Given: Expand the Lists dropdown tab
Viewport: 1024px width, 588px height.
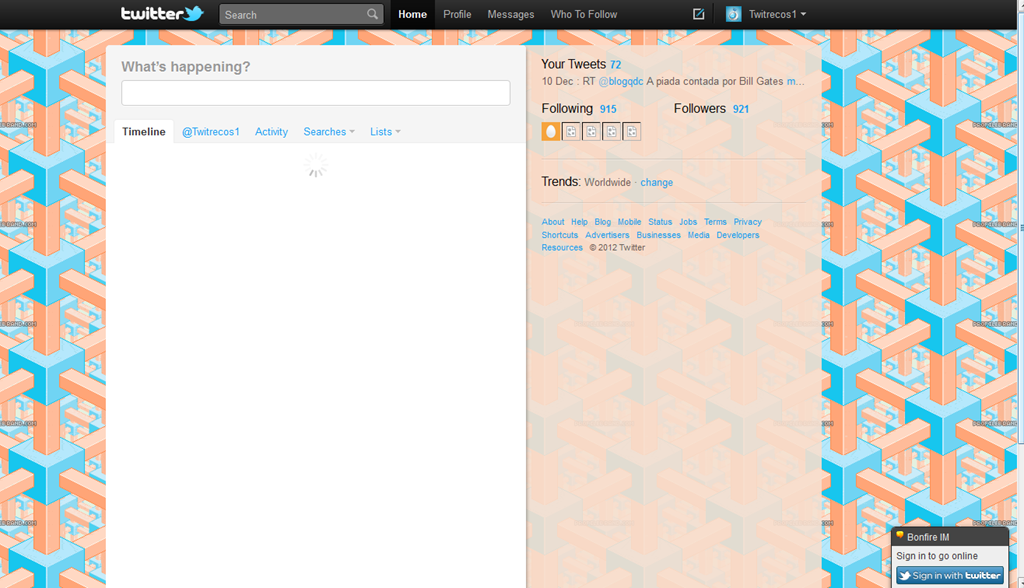Looking at the screenshot, I should click(385, 131).
